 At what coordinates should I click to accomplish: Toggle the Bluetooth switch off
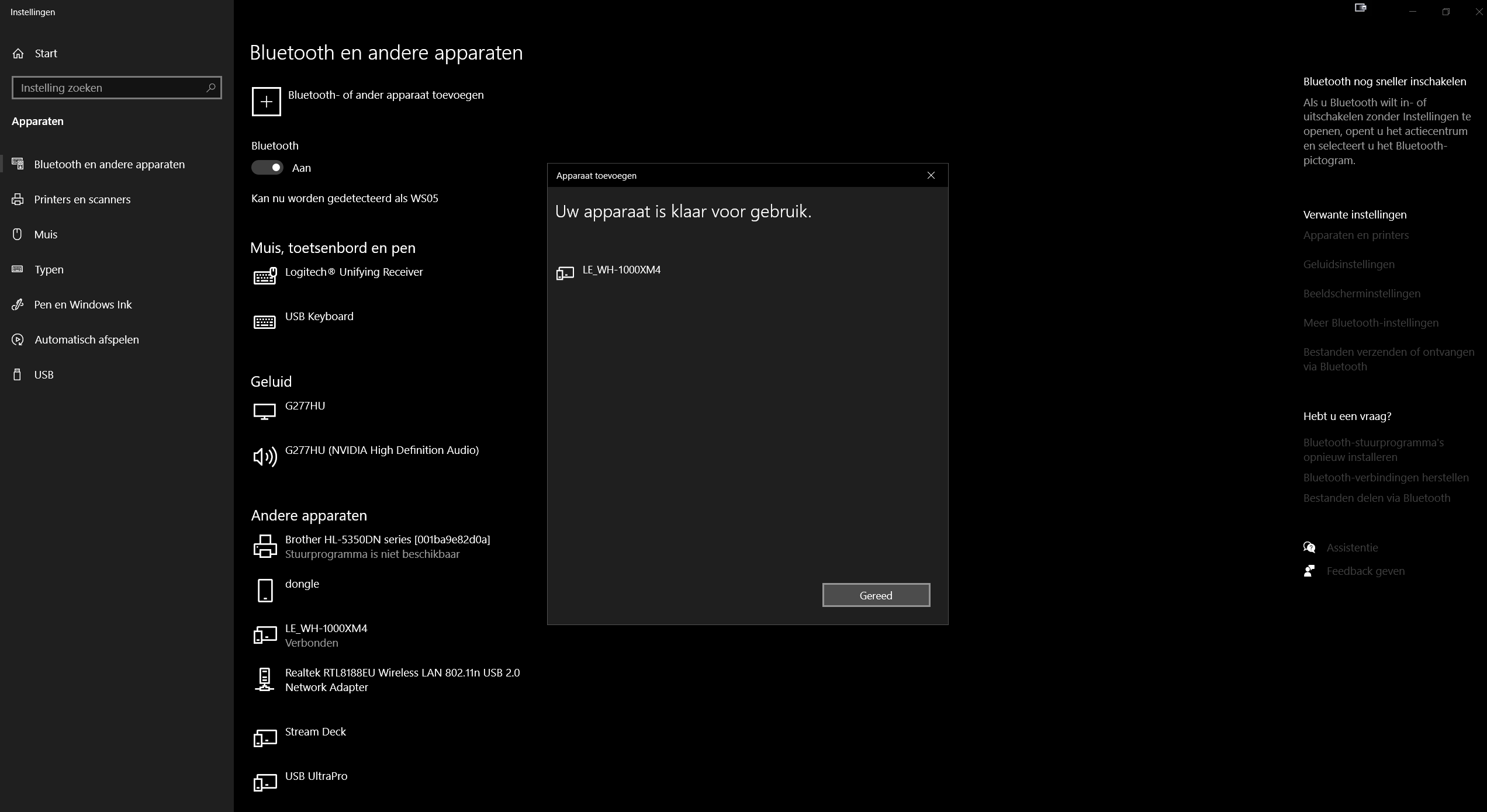268,168
